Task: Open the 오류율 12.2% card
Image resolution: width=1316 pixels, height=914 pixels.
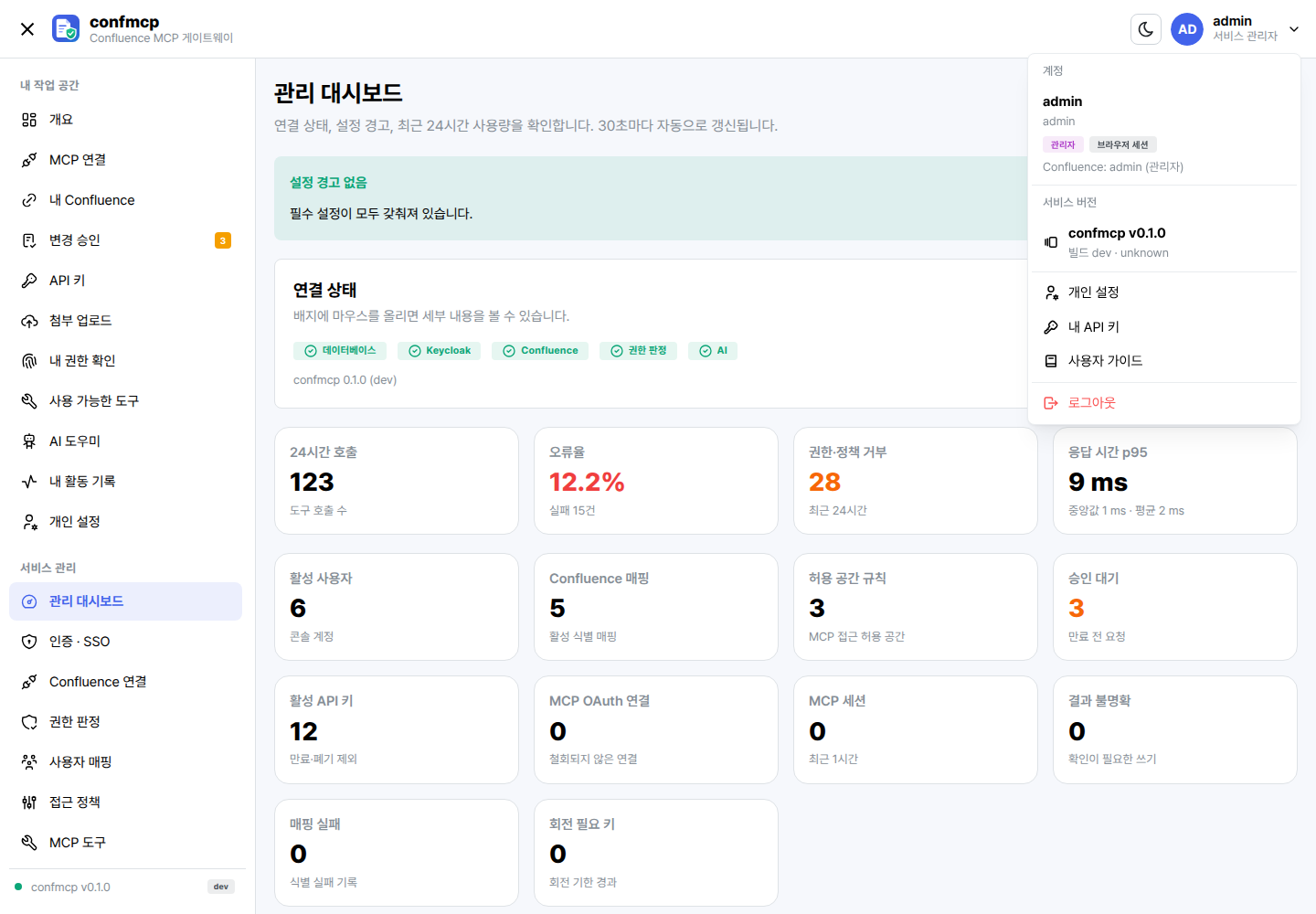Action: pos(656,481)
